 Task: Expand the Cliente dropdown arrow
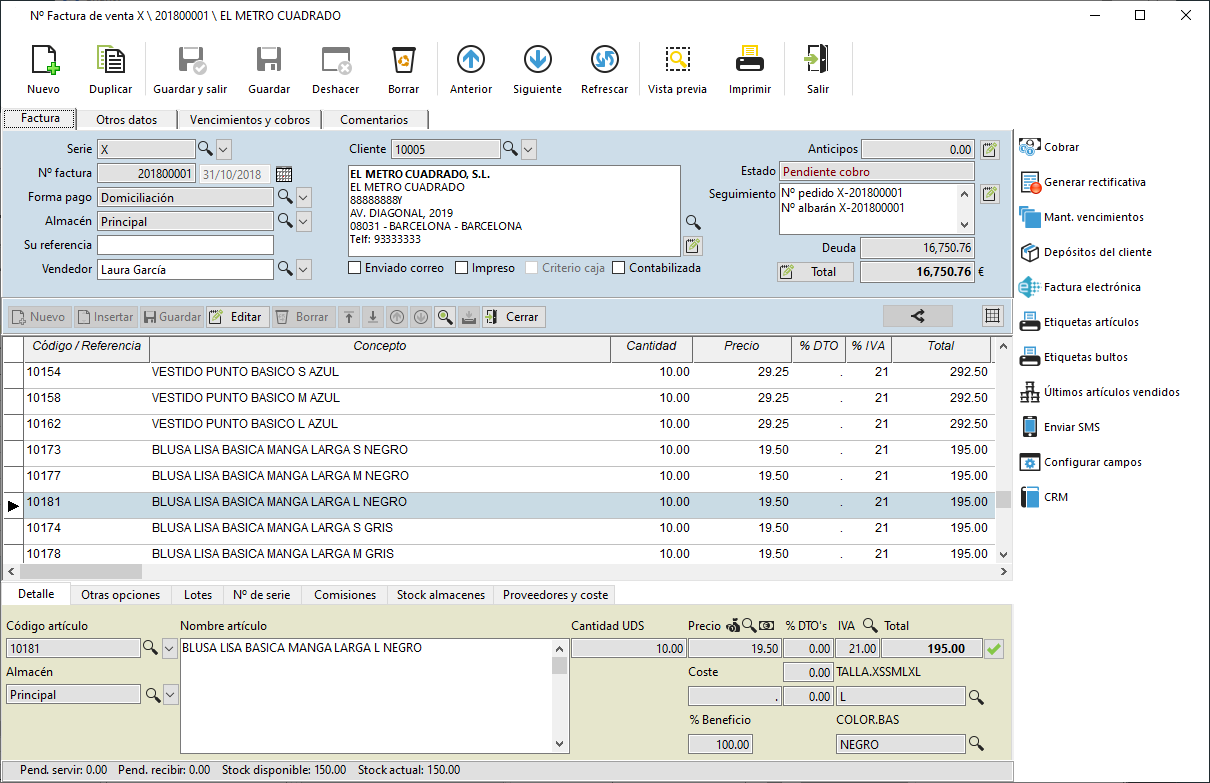pyautogui.click(x=529, y=150)
